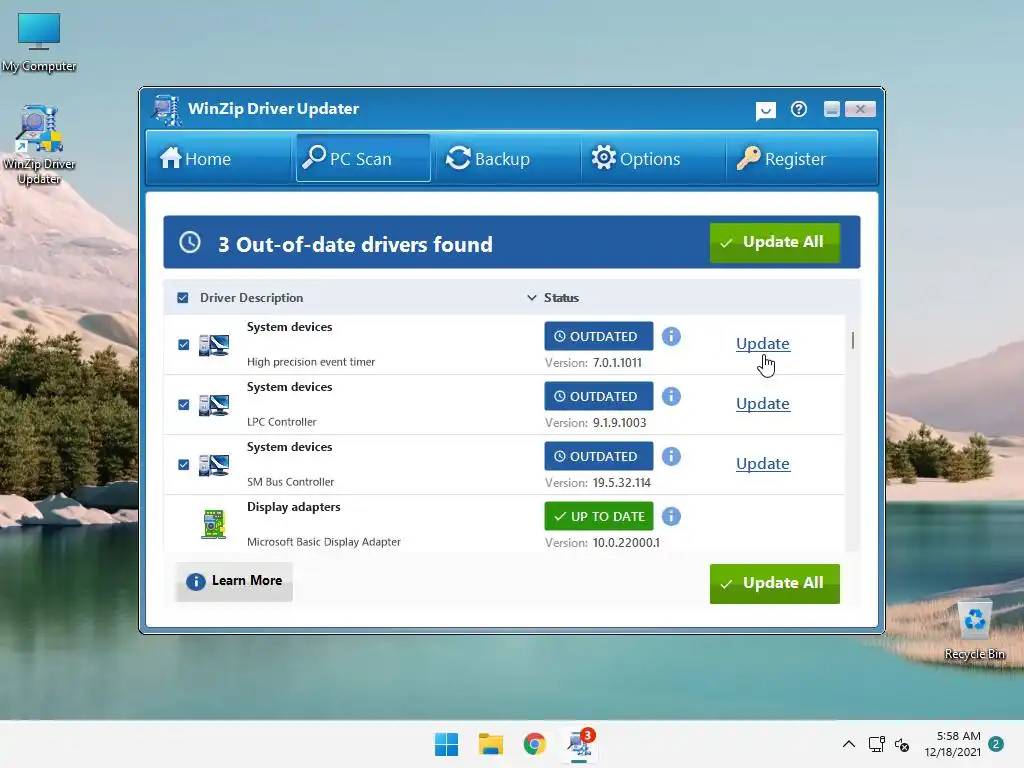The height and width of the screenshot is (768, 1024).
Task: Update the High precision event timer driver
Action: [x=762, y=344]
